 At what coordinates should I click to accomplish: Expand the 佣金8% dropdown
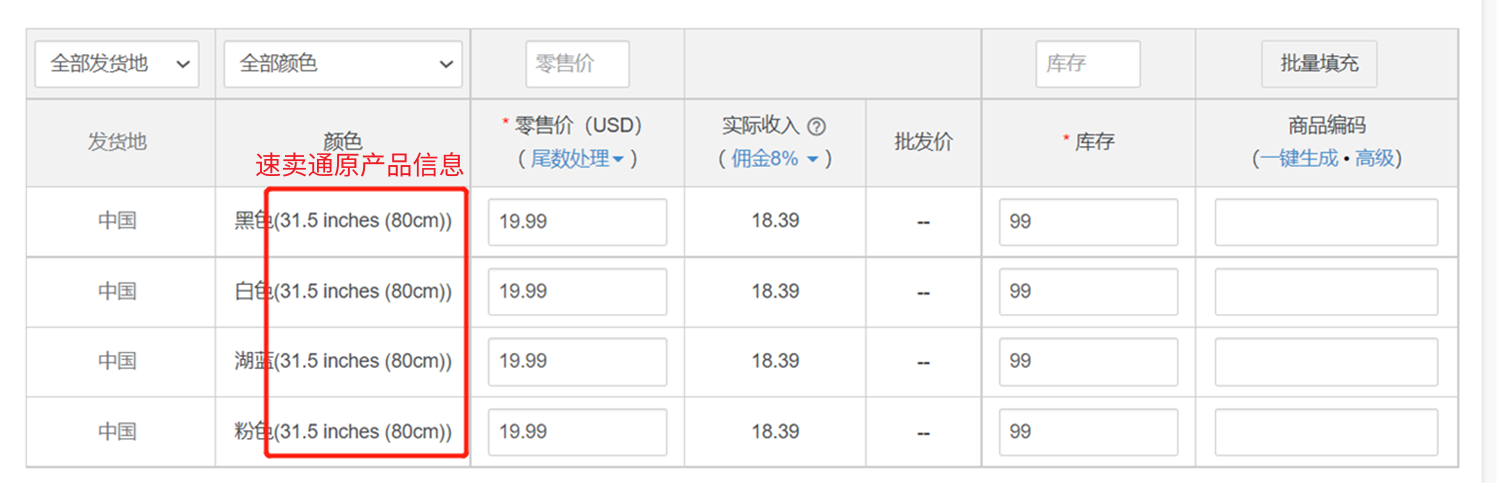[x=775, y=158]
